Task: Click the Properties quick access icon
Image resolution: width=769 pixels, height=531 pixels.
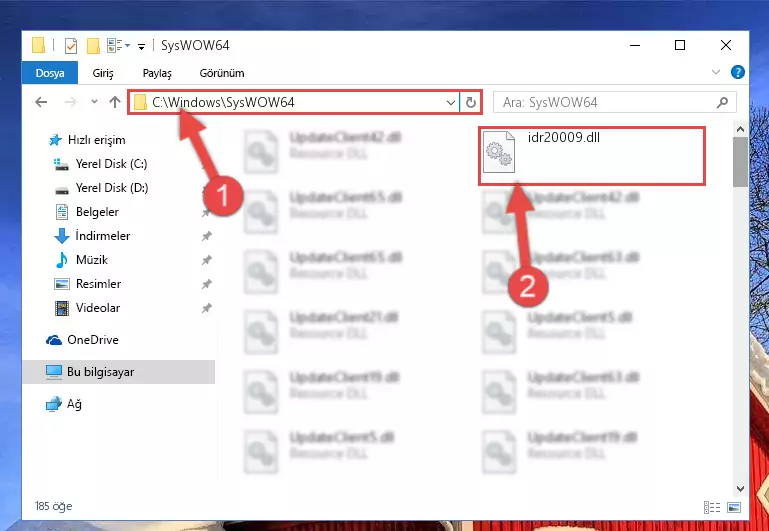Action: click(x=71, y=46)
